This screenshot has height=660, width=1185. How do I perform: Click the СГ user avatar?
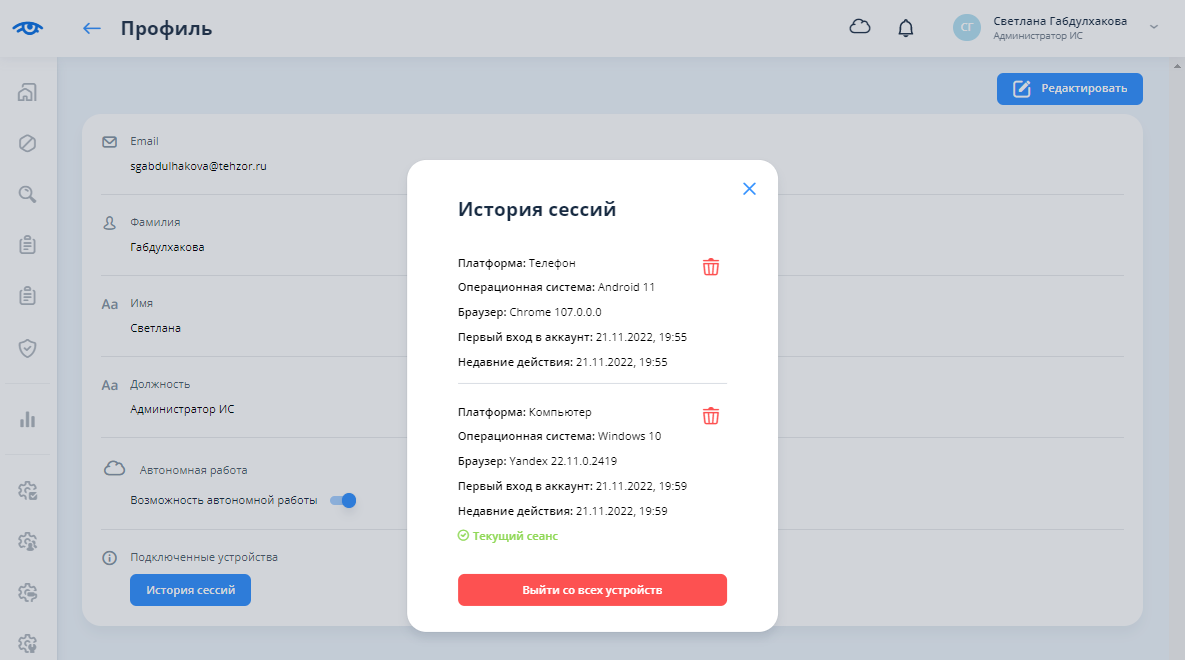click(967, 28)
